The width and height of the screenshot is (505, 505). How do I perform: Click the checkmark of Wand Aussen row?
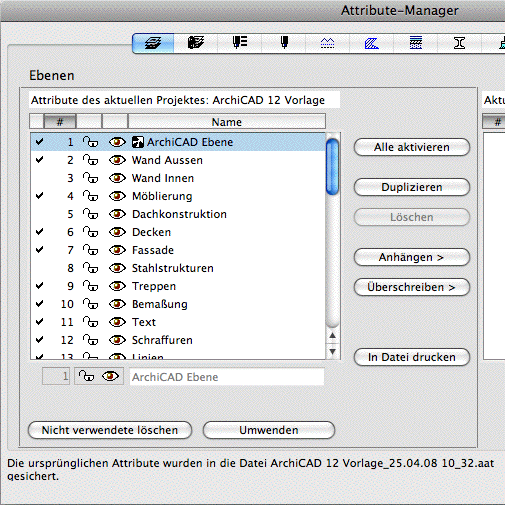click(39, 160)
